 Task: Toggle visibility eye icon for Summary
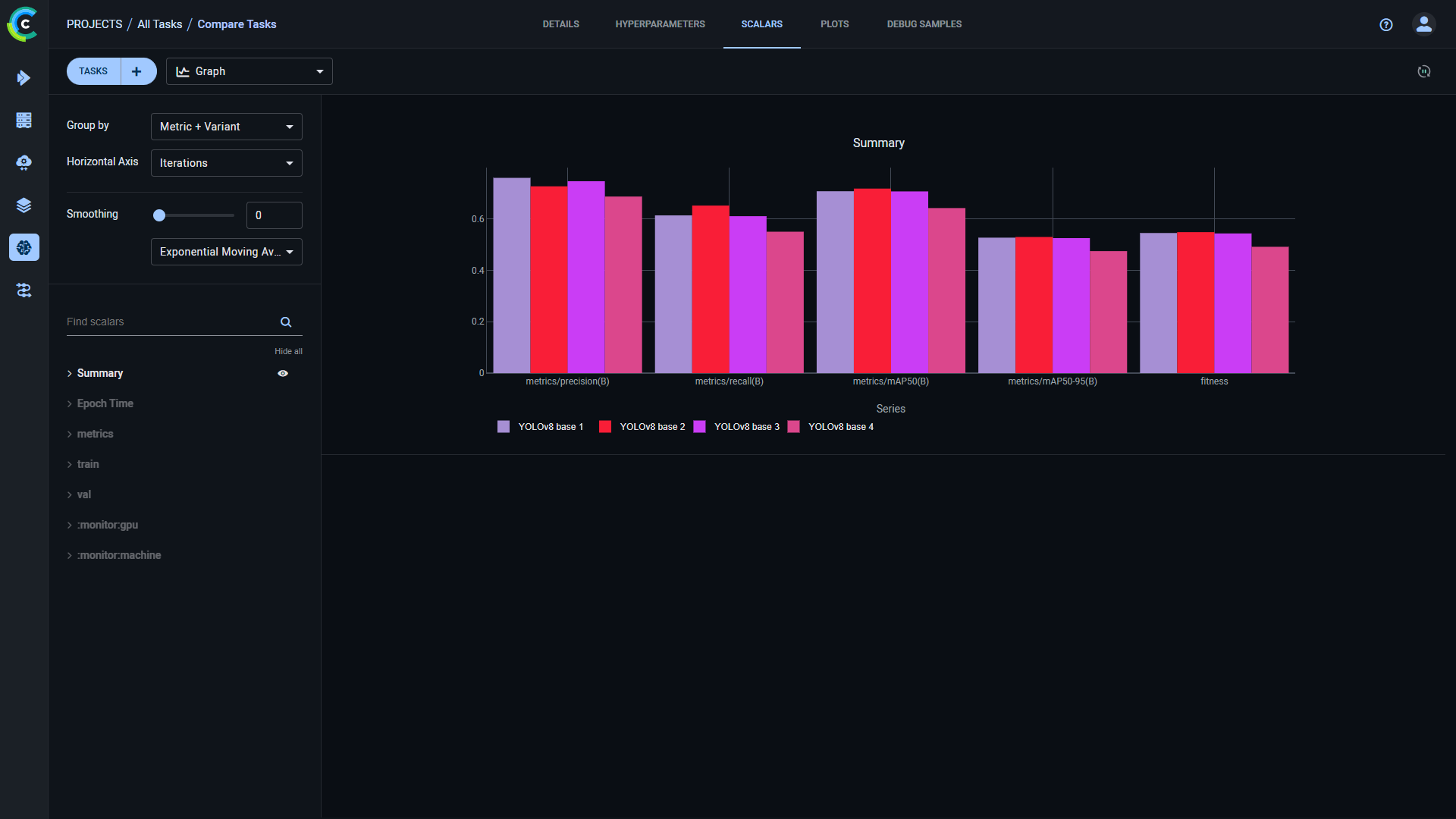coord(284,372)
